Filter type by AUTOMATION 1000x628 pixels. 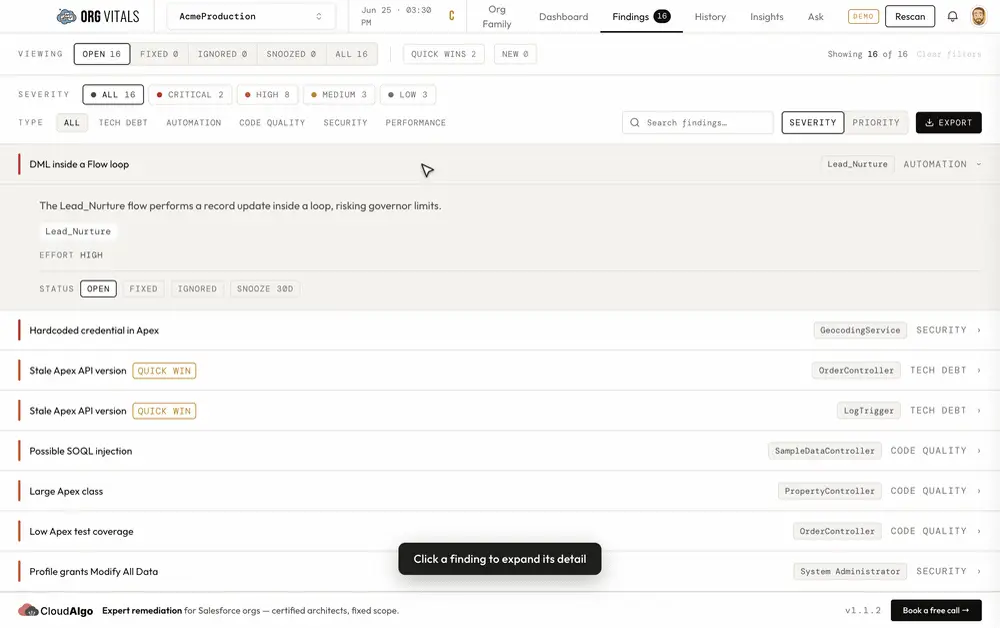click(193, 122)
